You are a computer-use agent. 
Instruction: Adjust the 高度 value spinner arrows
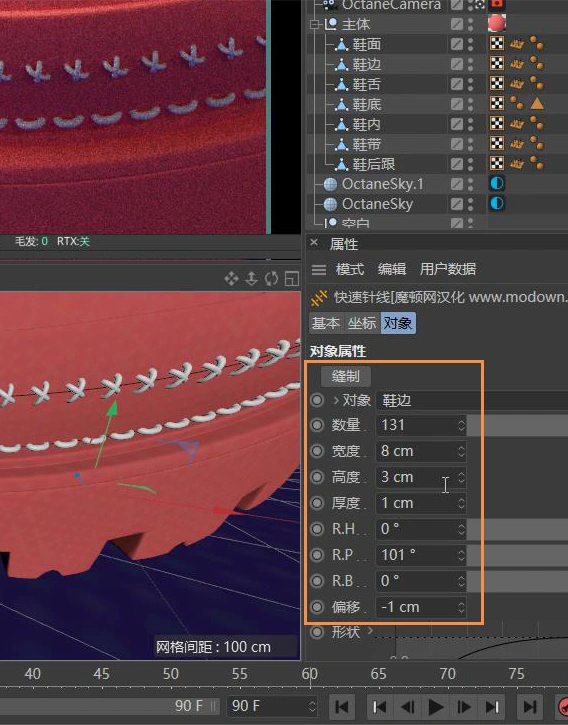coord(461,477)
